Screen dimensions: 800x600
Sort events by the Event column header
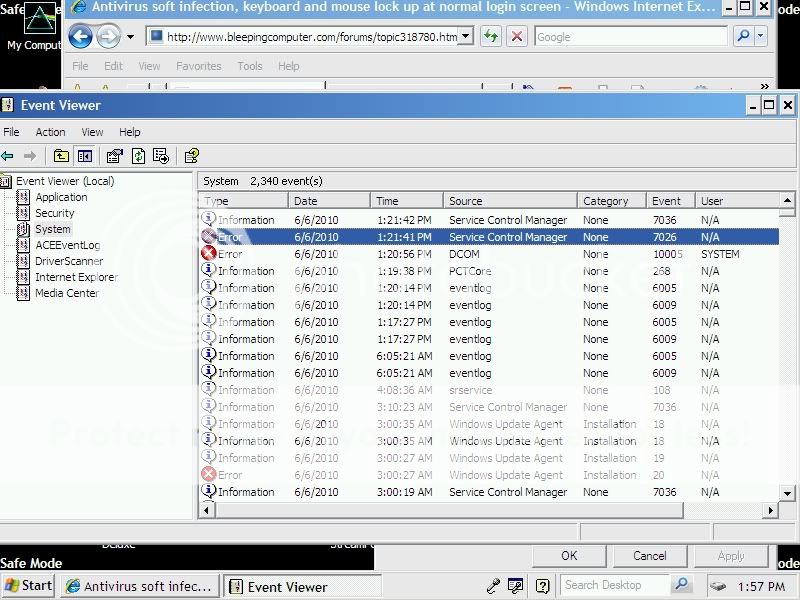tap(670, 201)
